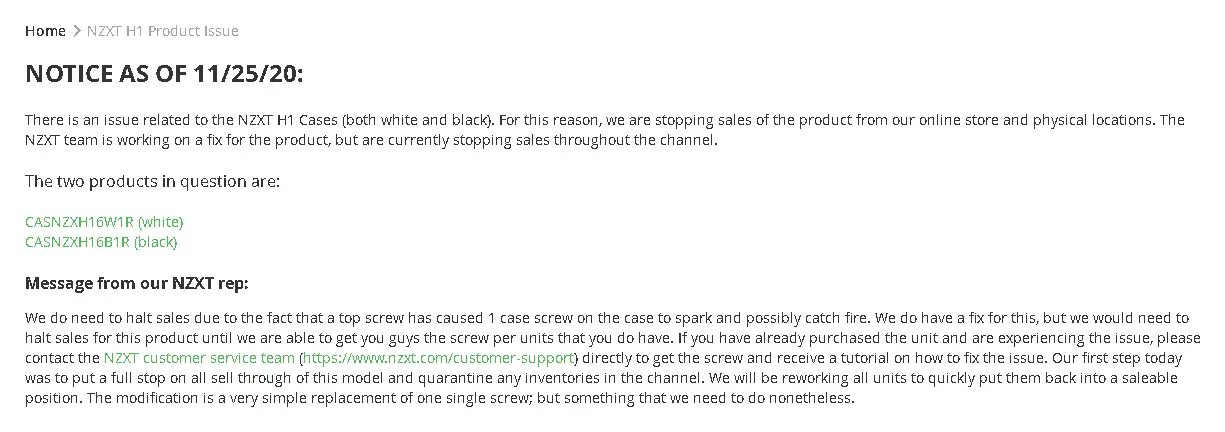This screenshot has height=432, width=1225.
Task: Select the NZXT H1 Product Issue breadcrumb
Action: tap(163, 31)
